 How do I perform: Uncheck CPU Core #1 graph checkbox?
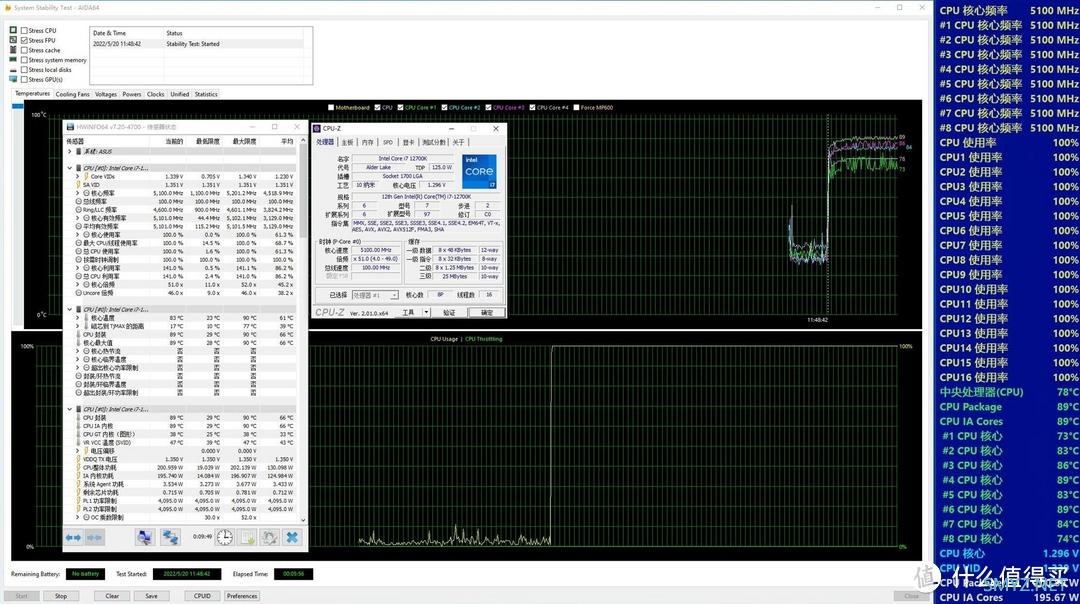point(400,107)
